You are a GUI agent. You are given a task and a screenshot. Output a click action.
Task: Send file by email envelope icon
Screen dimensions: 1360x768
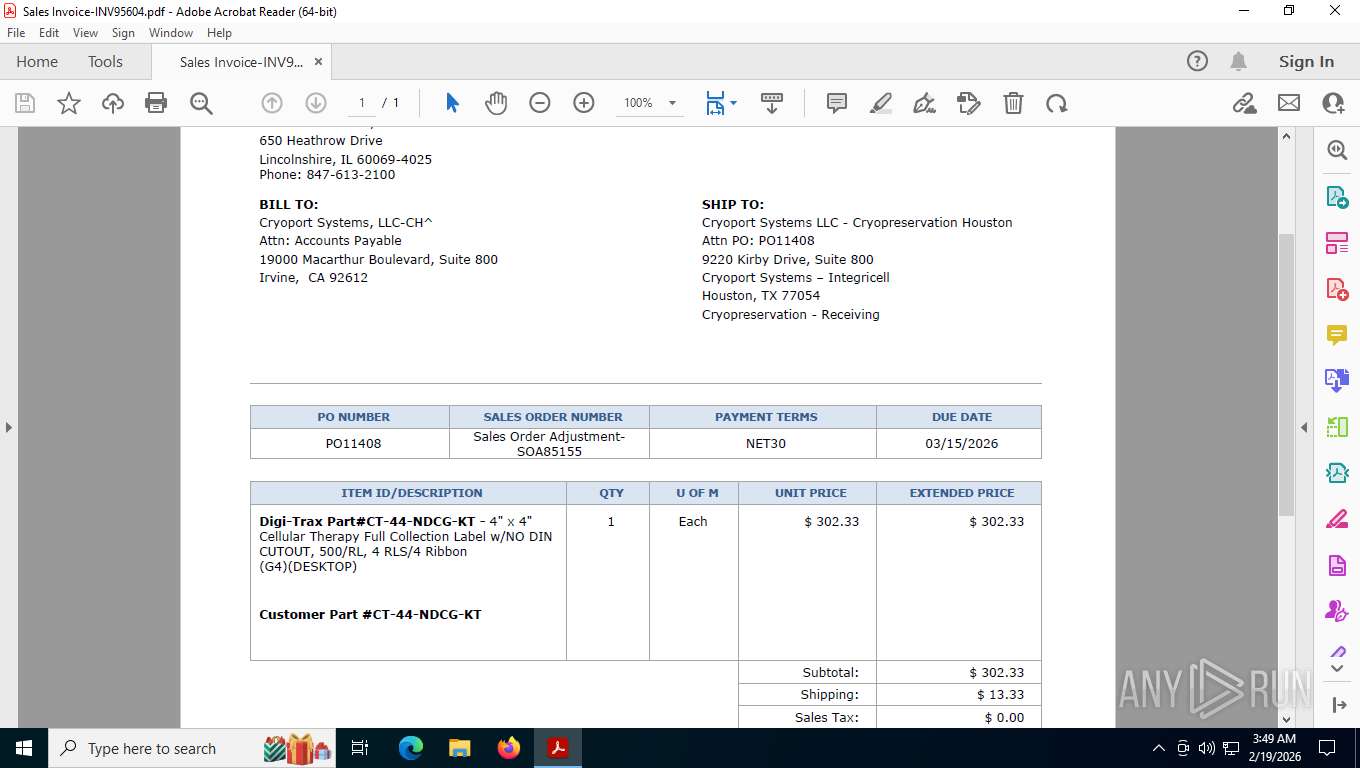click(1289, 103)
